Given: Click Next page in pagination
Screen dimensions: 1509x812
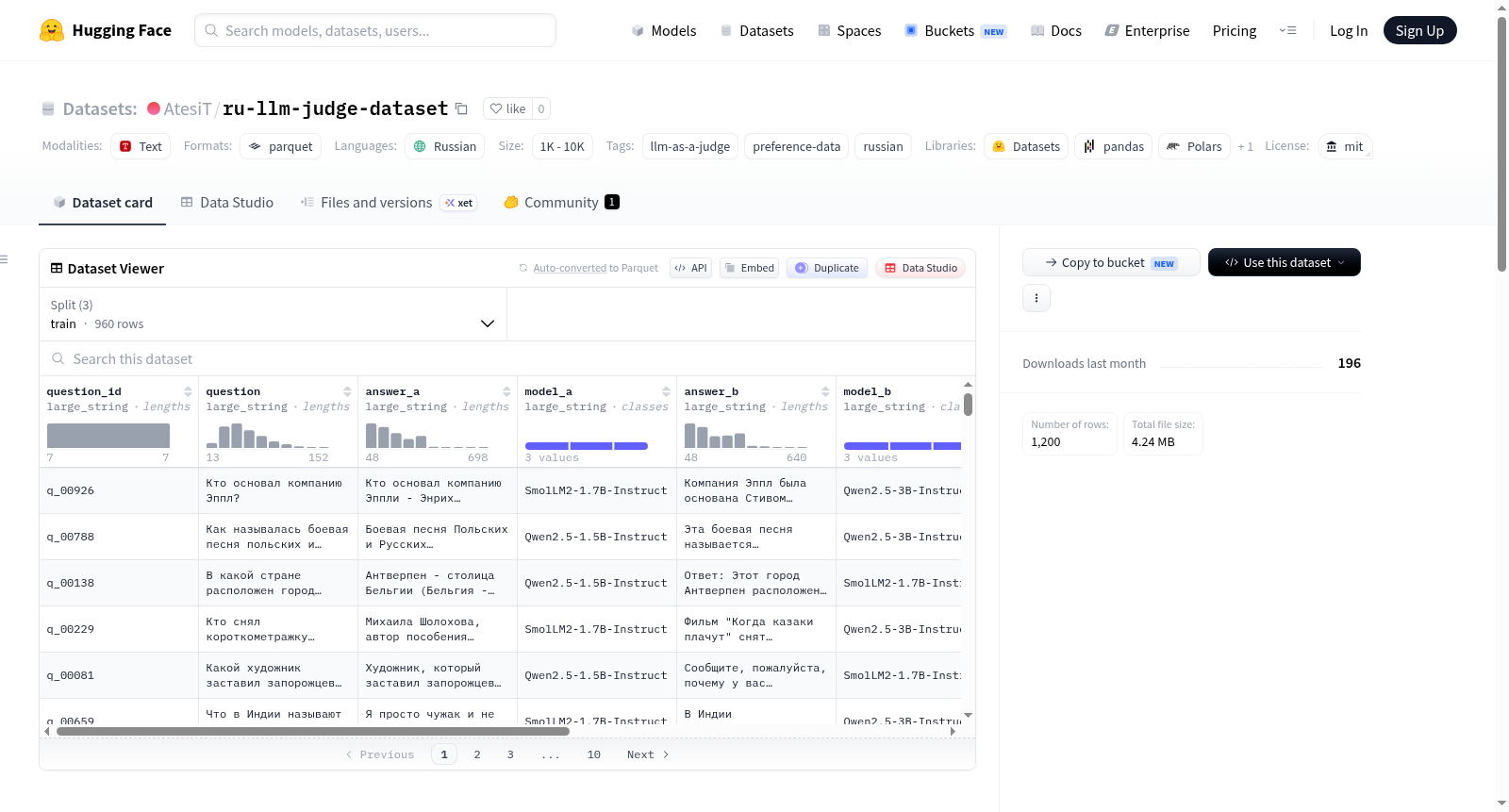Looking at the screenshot, I should tap(648, 754).
